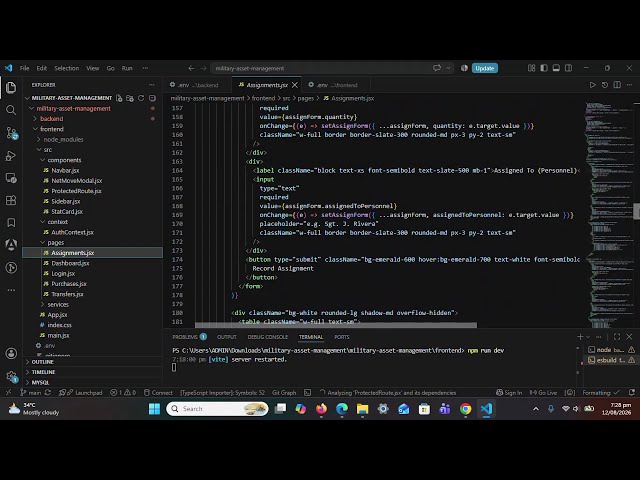Click the Update button in title bar
640x480 pixels.
484,68
